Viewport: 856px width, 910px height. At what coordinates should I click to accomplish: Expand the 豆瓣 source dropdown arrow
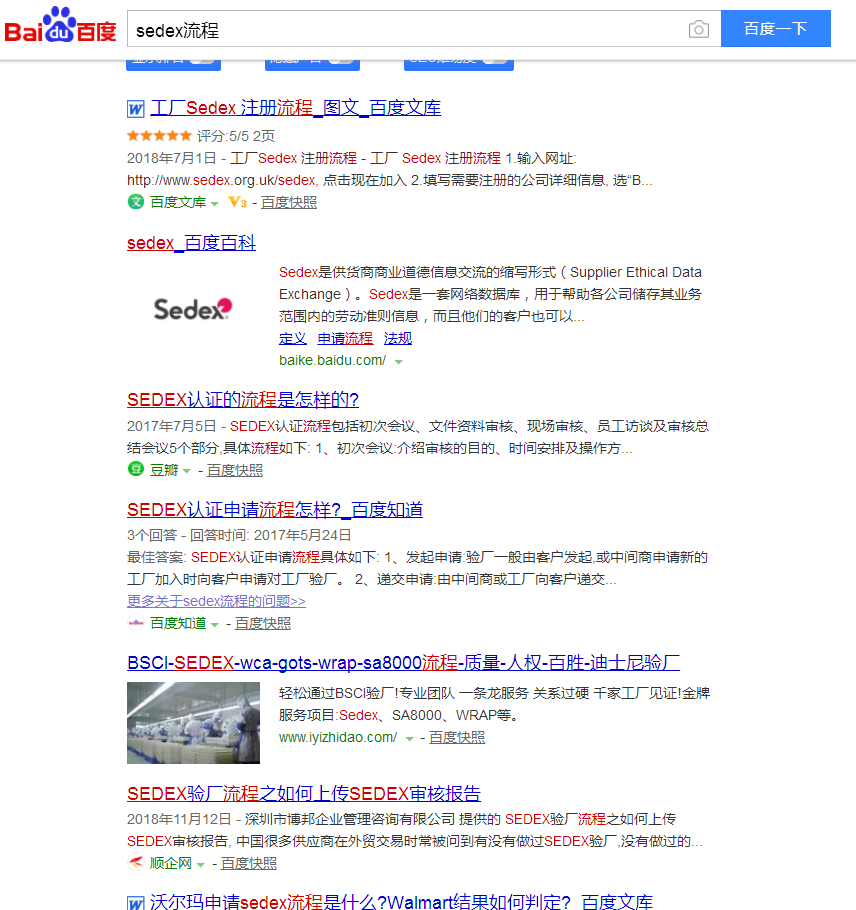(187, 471)
